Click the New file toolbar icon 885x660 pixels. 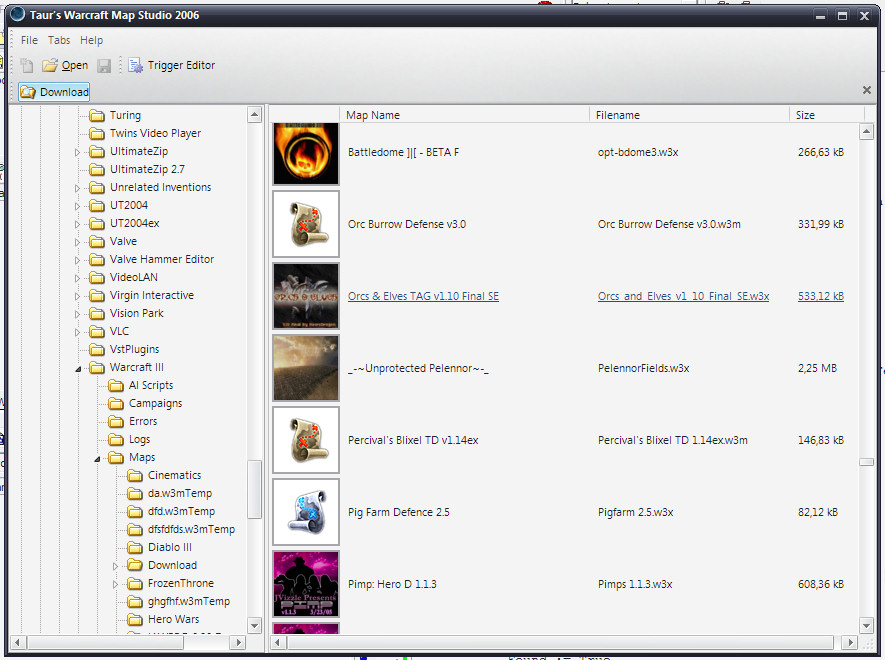[x=27, y=65]
